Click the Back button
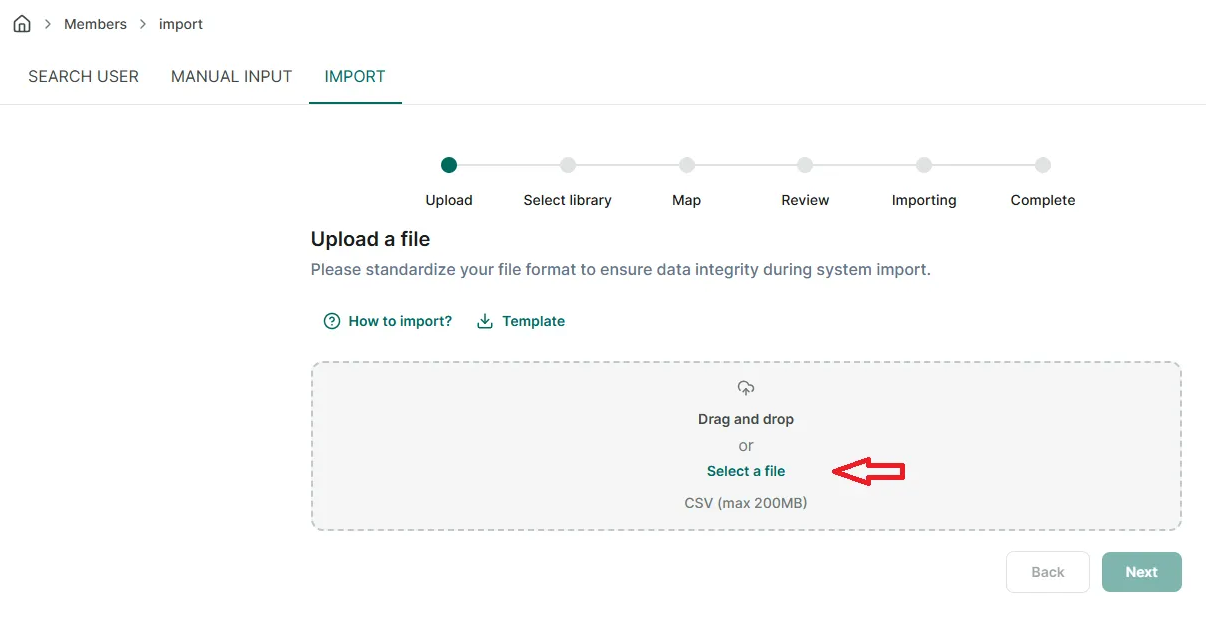This screenshot has width=1206, height=626. coord(1048,572)
